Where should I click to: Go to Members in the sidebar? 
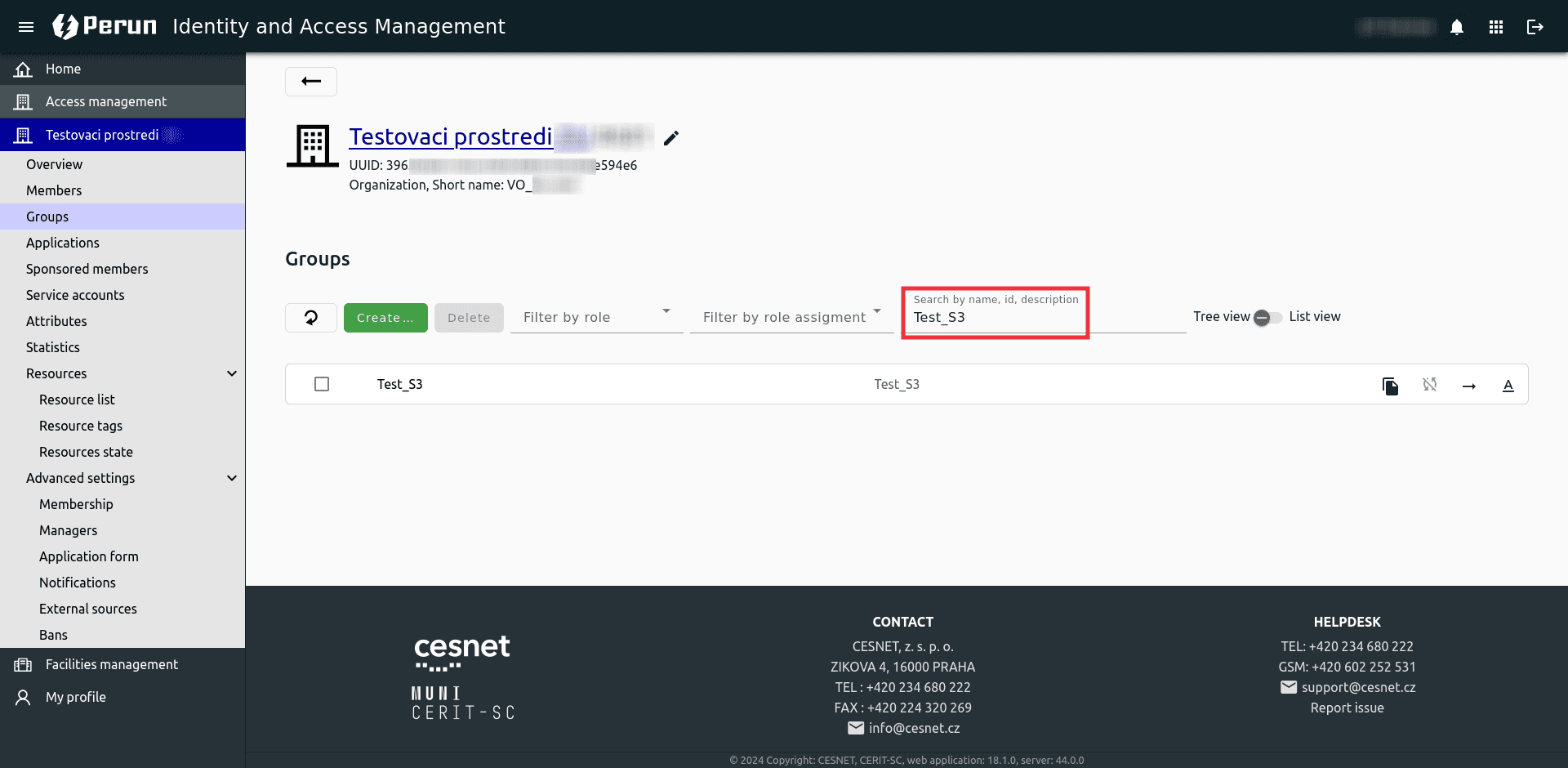coord(54,190)
